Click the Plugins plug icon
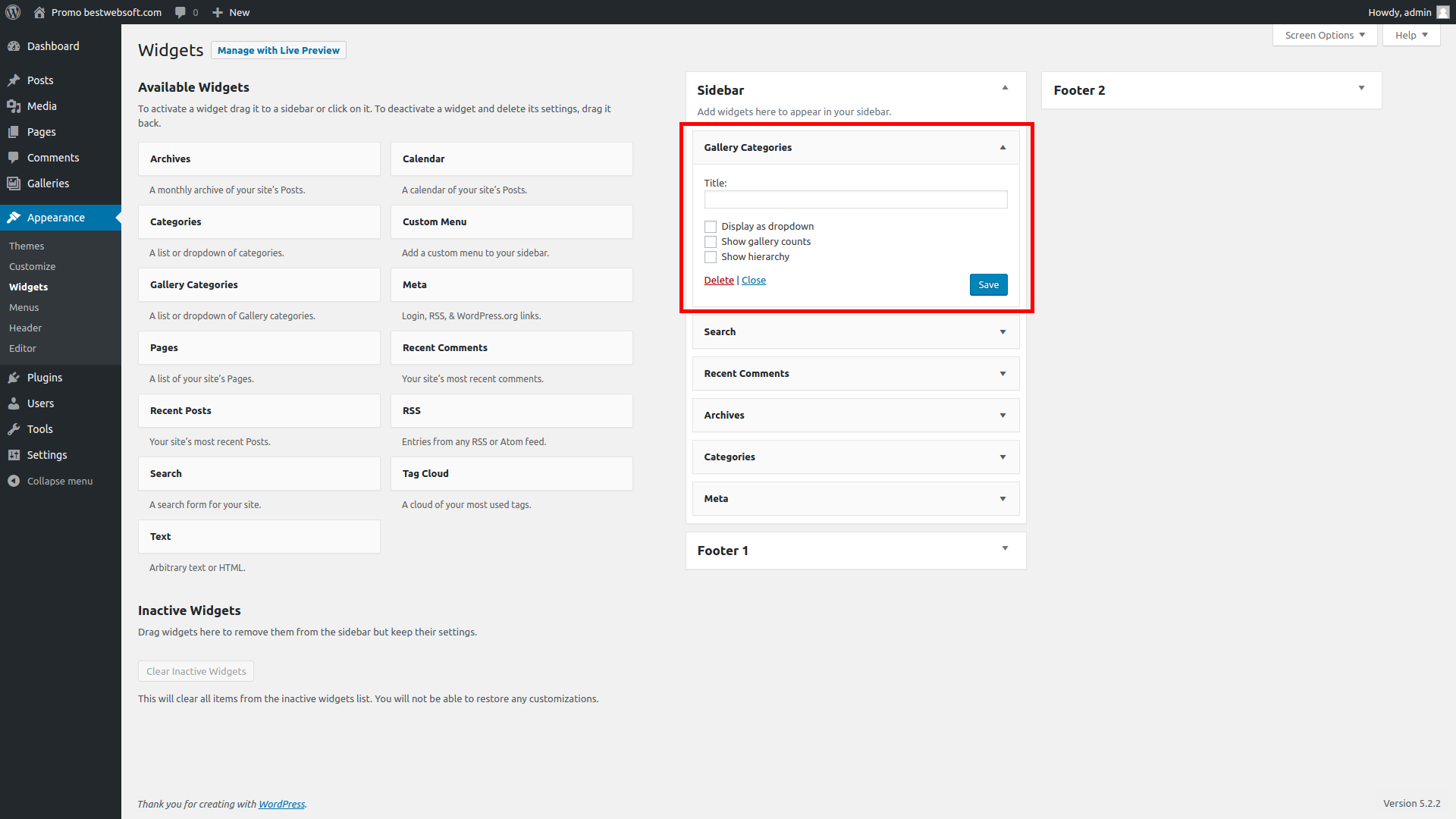1456x819 pixels. click(15, 377)
